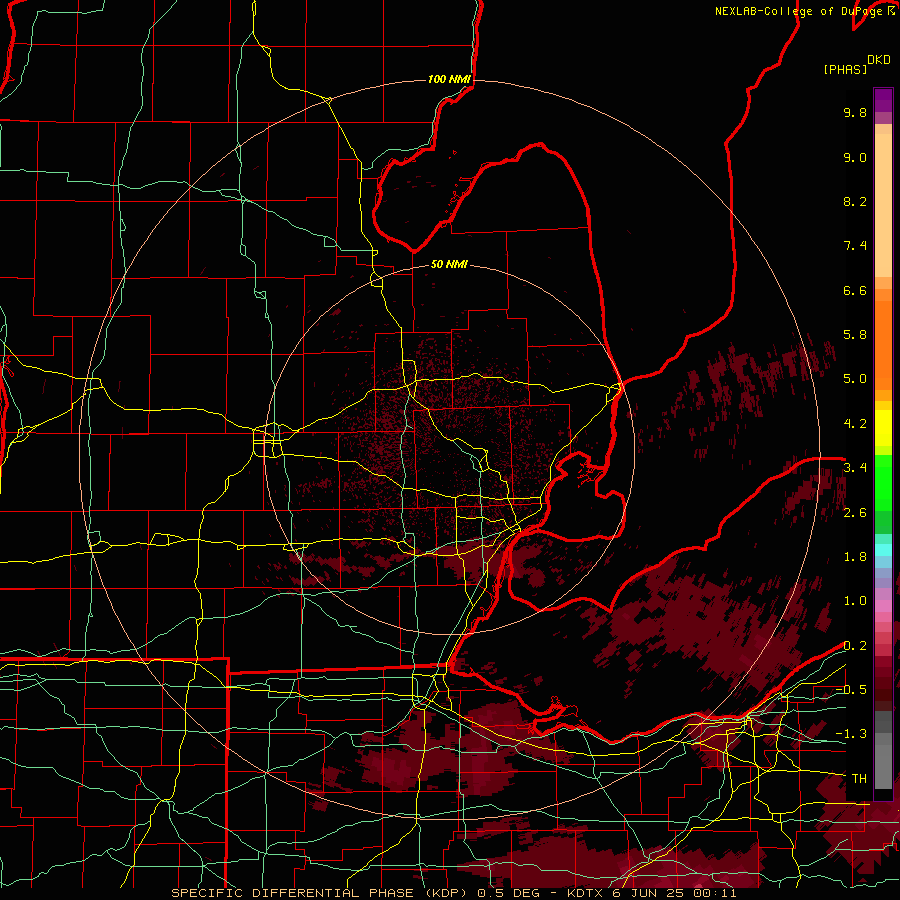The height and width of the screenshot is (900, 900).
Task: Select the TH threshold label
Action: 859,779
